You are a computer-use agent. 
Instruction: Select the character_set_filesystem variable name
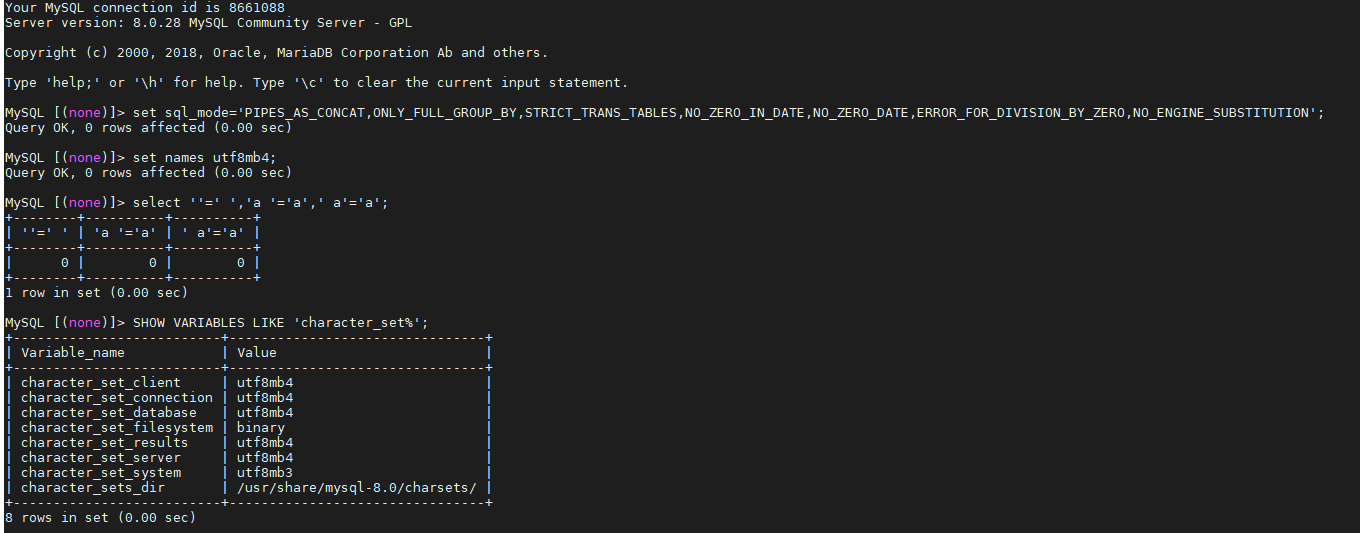click(x=117, y=427)
